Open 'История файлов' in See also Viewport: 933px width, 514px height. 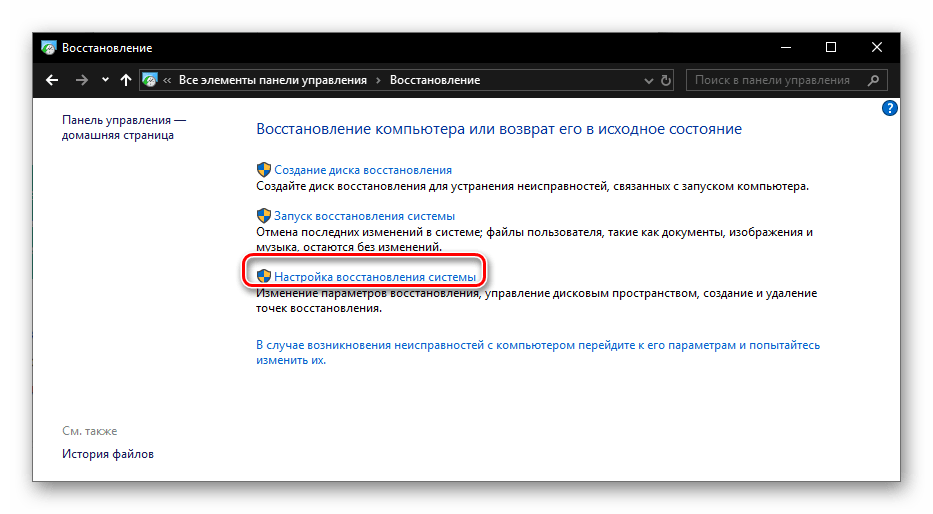tap(108, 454)
